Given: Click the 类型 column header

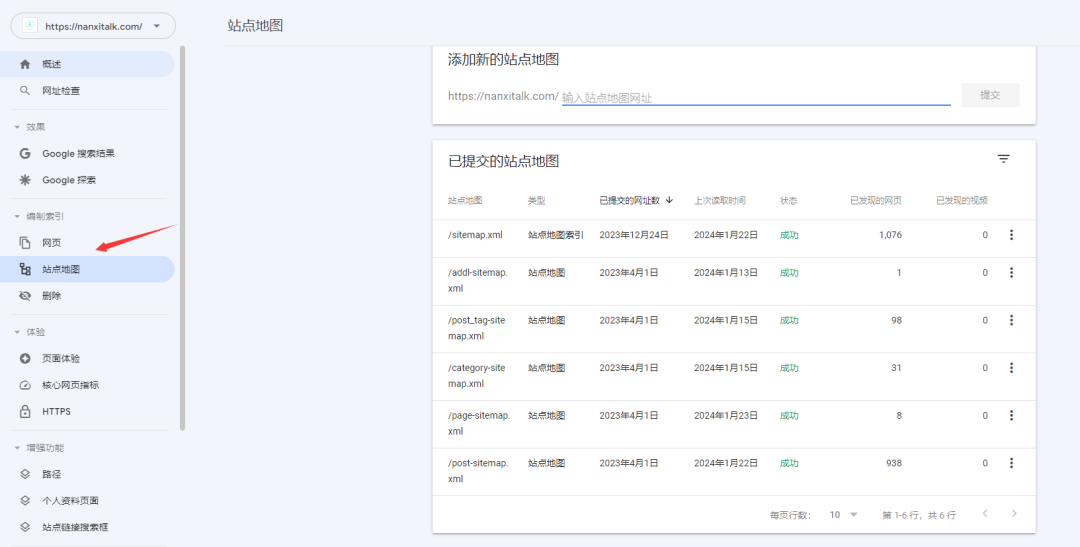Looking at the screenshot, I should tap(537, 200).
